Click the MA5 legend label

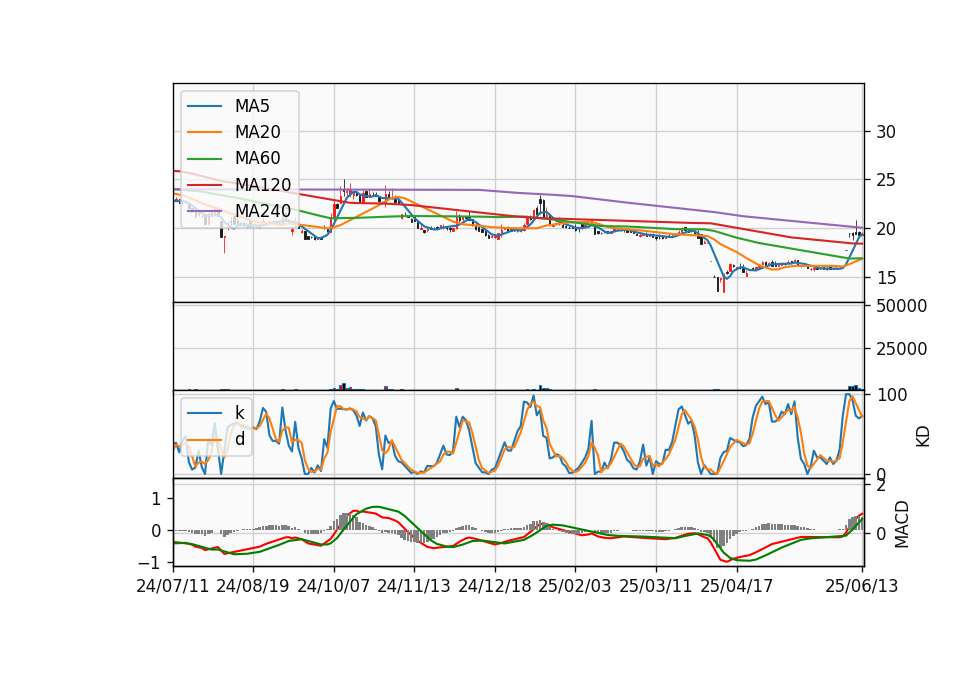click(x=252, y=106)
